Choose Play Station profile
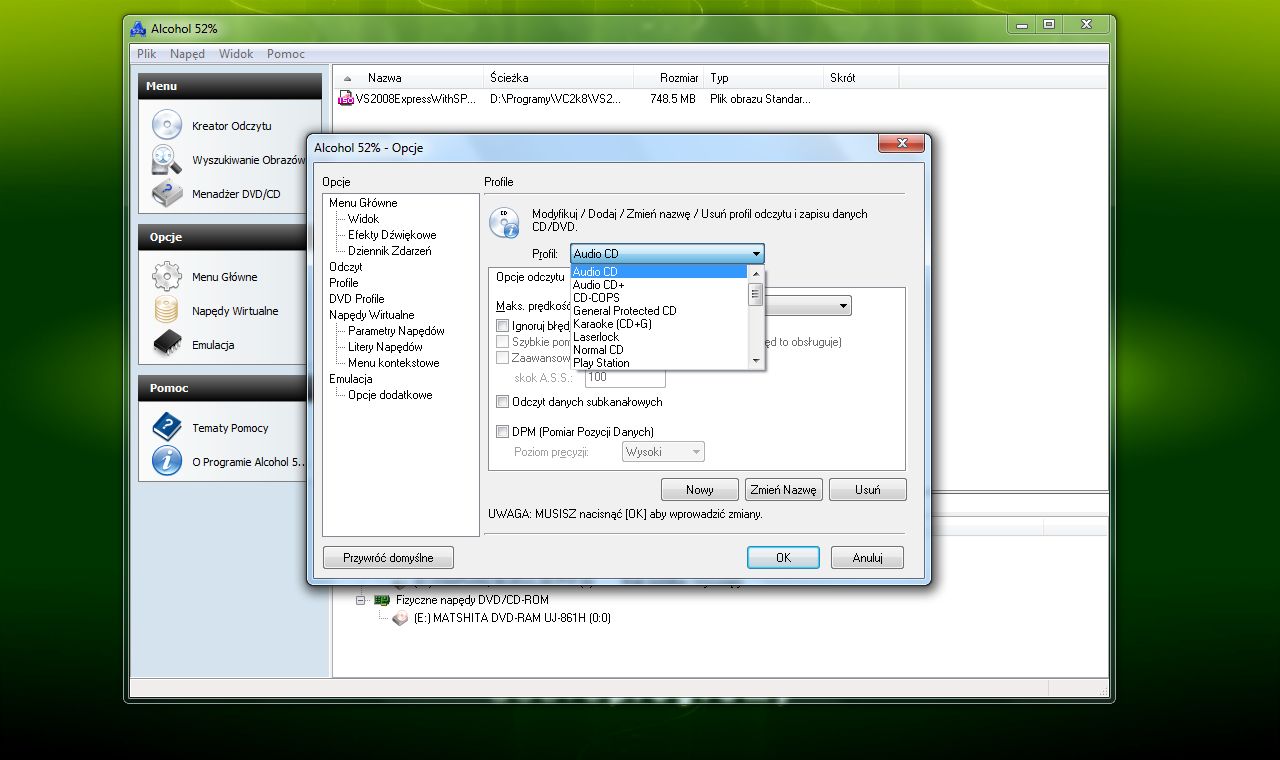Image resolution: width=1280 pixels, height=760 pixels. 660,363
